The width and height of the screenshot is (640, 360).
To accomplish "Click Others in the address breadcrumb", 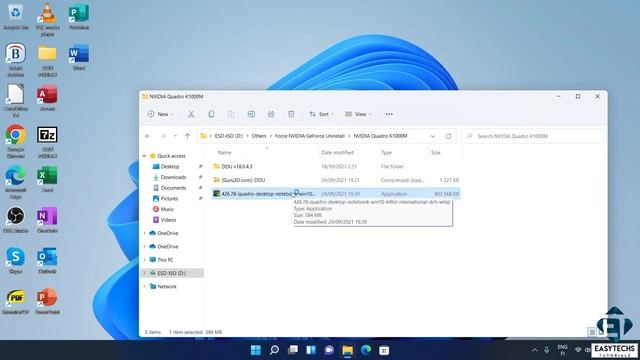I will coord(259,136).
